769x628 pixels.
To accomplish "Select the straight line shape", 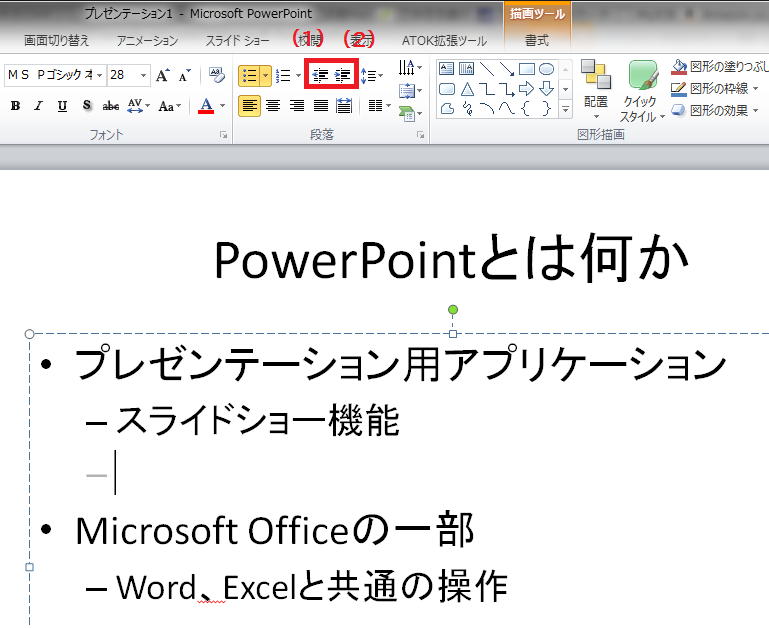I will pos(487,69).
